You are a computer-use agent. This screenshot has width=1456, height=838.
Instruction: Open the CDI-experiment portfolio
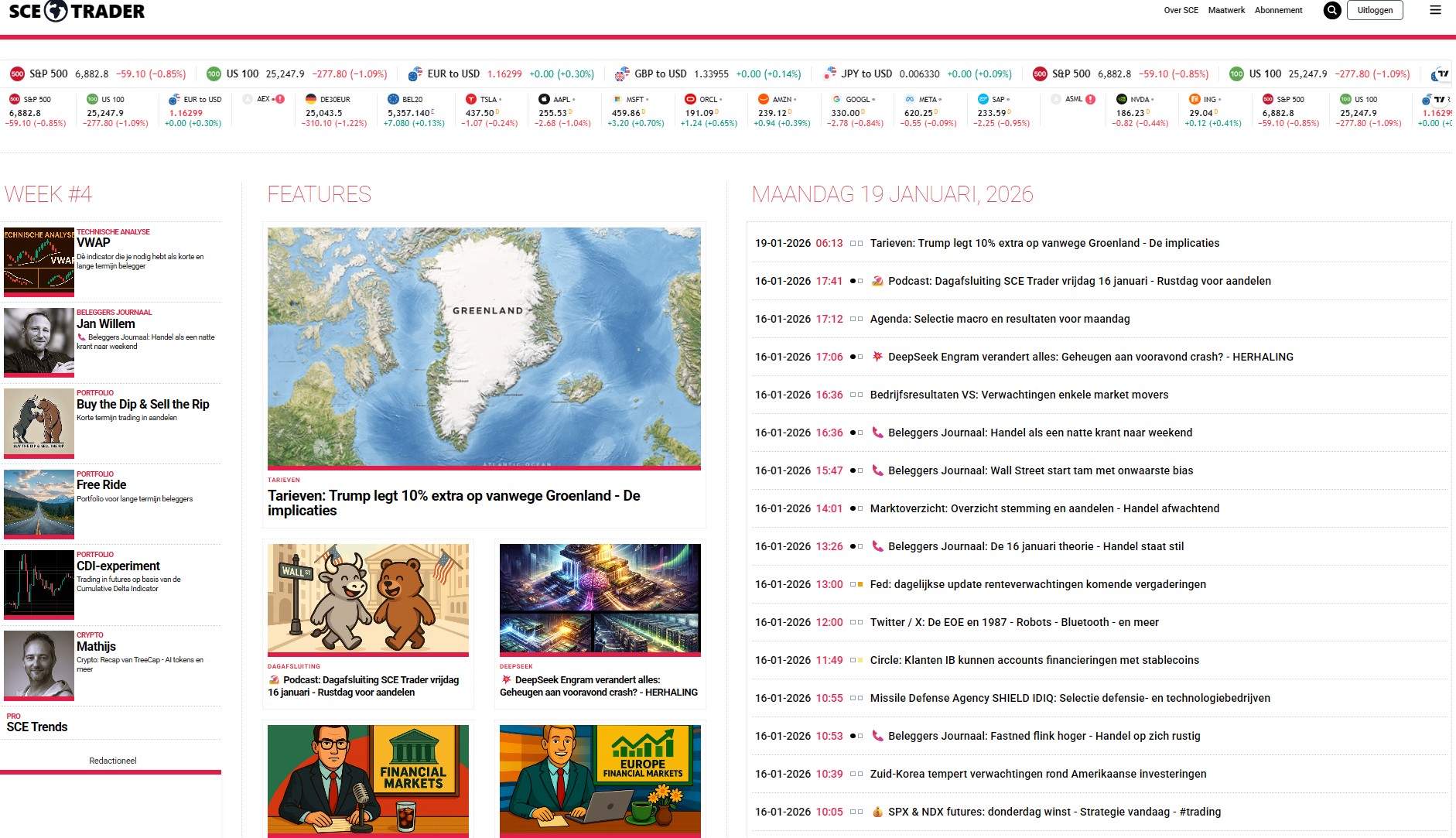(118, 566)
